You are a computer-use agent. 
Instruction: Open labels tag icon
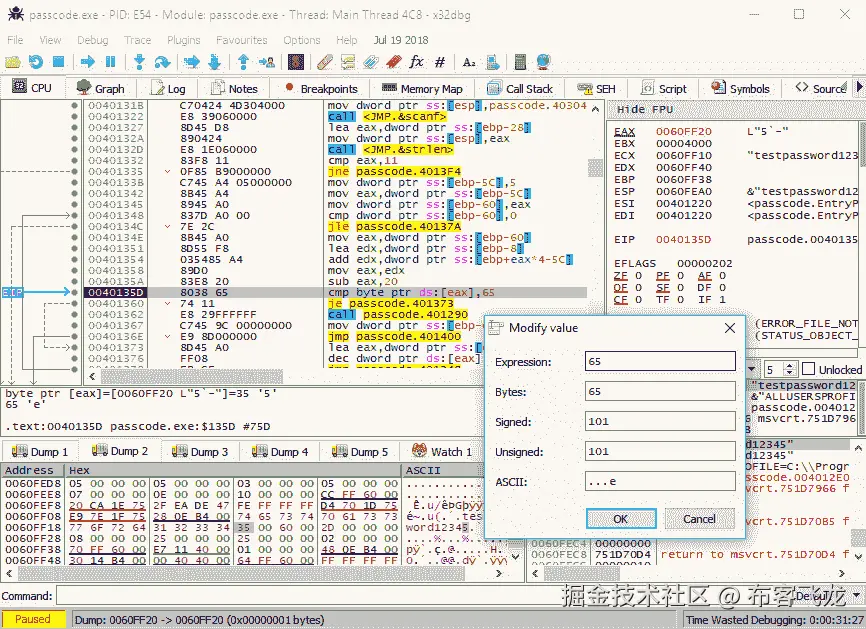coord(371,62)
